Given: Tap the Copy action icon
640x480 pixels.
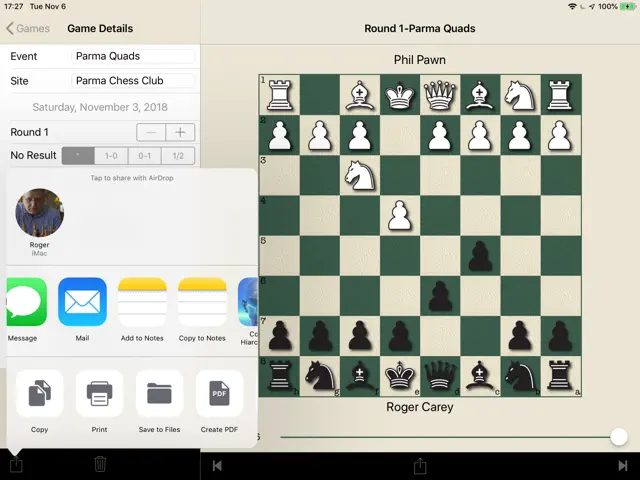Looking at the screenshot, I should (x=40, y=393).
